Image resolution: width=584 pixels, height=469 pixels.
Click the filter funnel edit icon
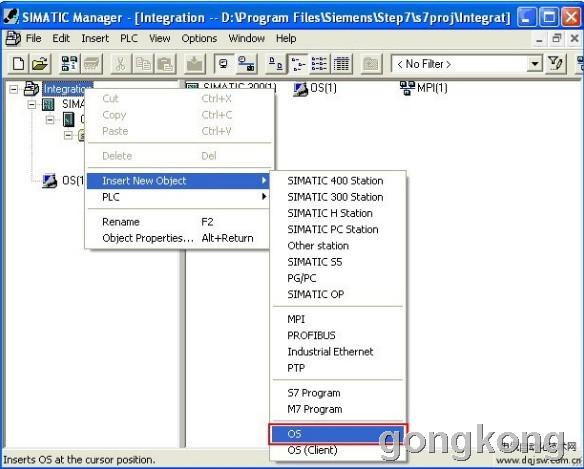click(556, 64)
